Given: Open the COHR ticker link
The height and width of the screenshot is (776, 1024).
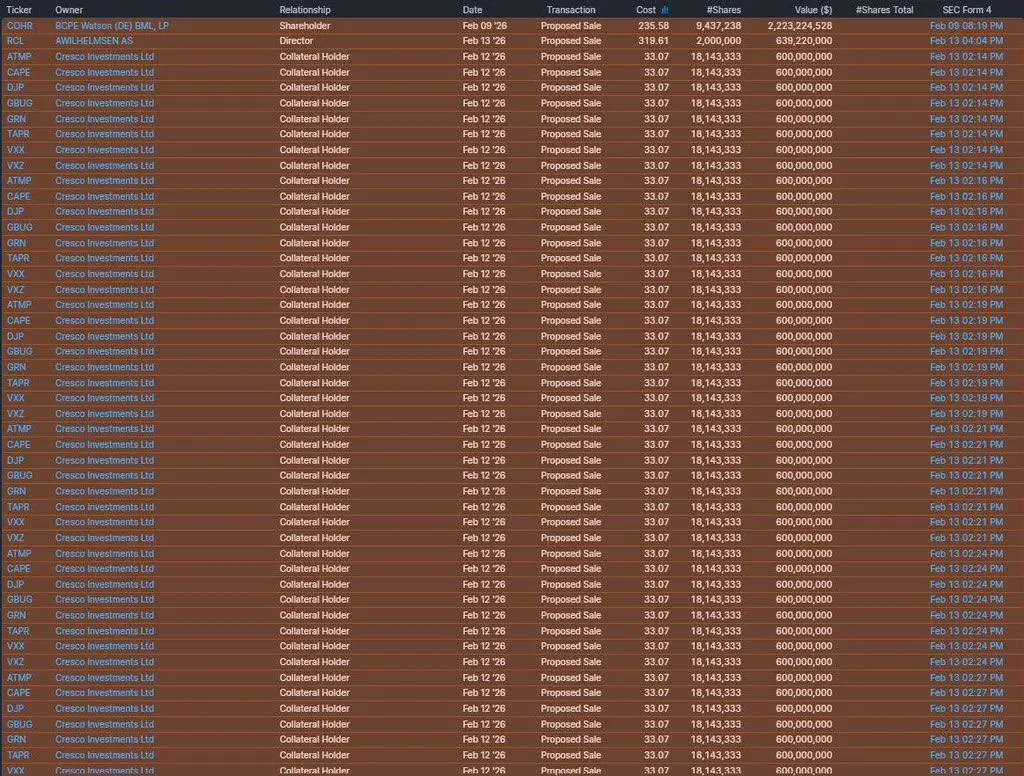Looking at the screenshot, I should (x=20, y=25).
